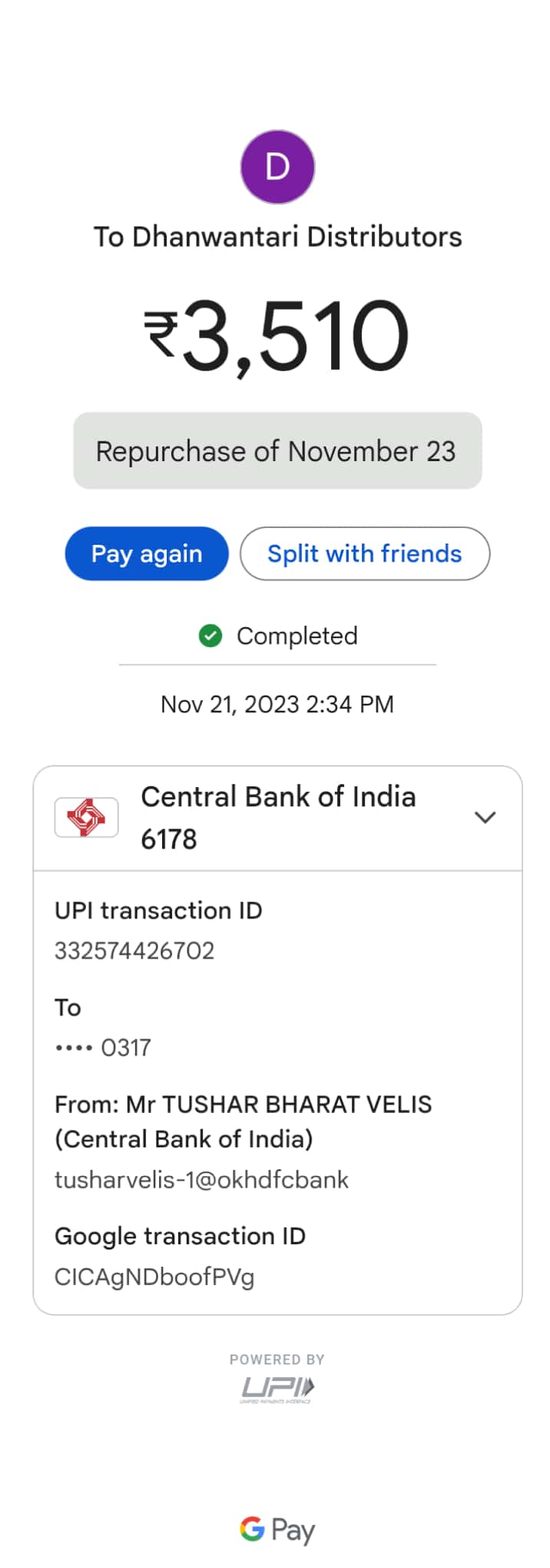The width and height of the screenshot is (550, 1568).
Task: Click the Pay again button
Action: (147, 553)
